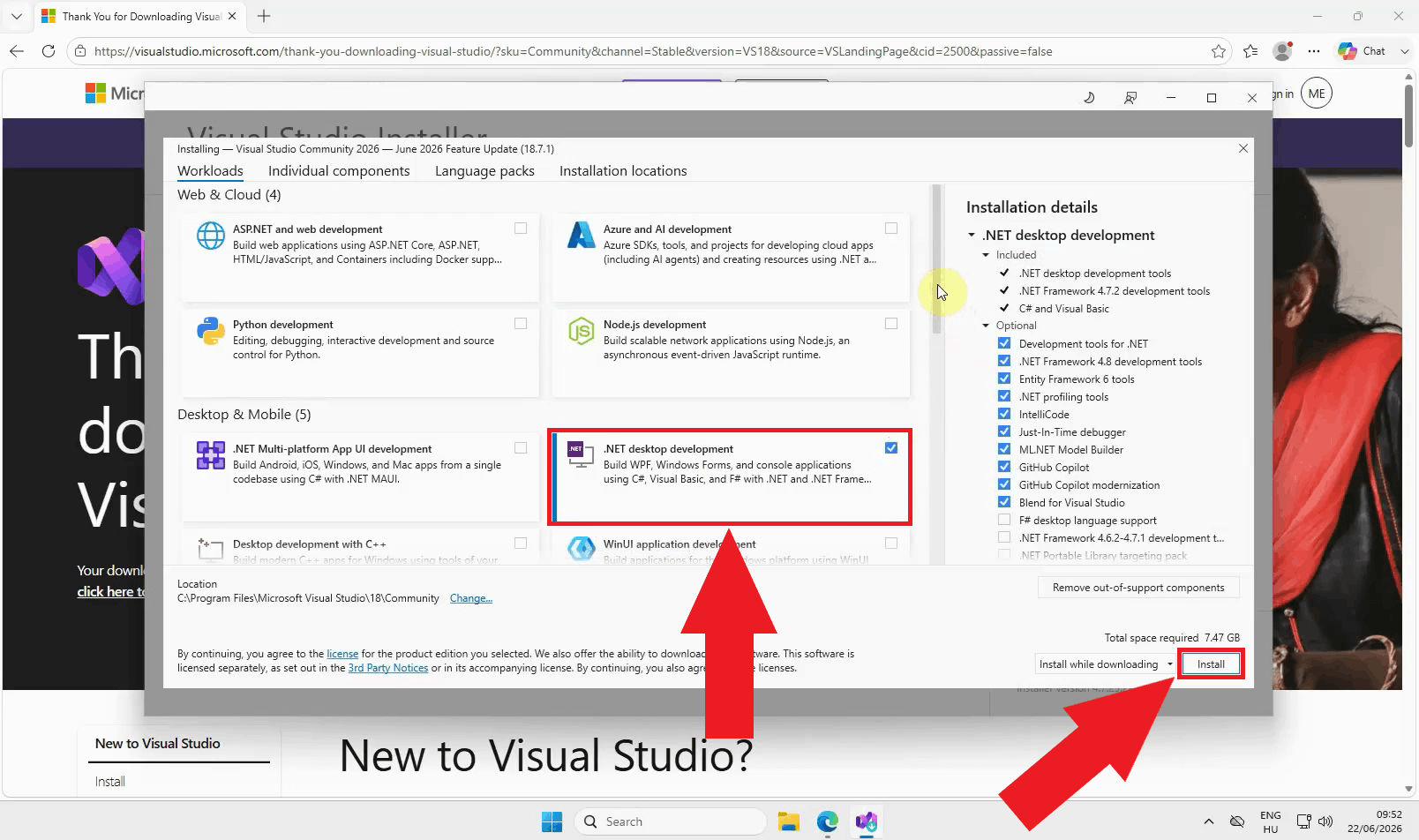Expand the Copilot Chat chevron

coord(1404,51)
